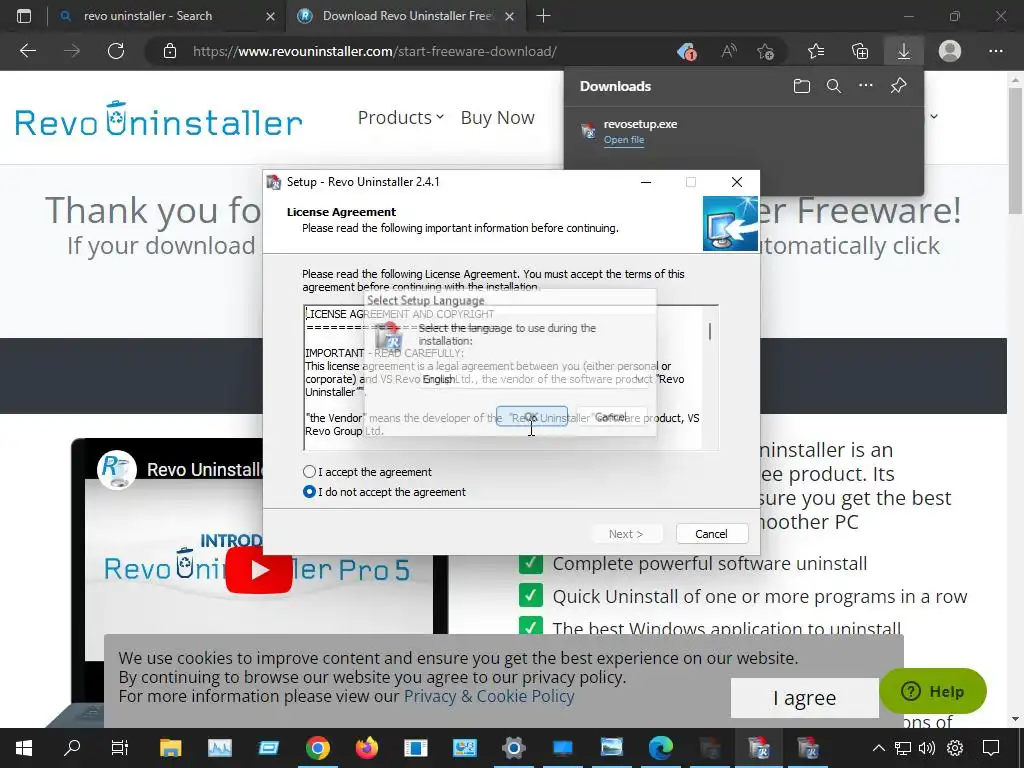Click Cancel in the Select Setup Language dialog
The width and height of the screenshot is (1024, 768).
point(611,417)
